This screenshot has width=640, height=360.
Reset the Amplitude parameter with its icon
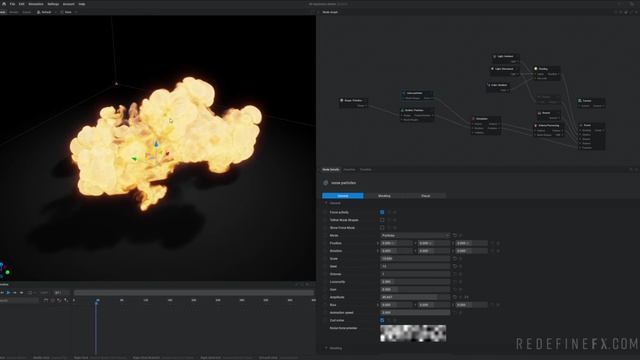(x=455, y=297)
